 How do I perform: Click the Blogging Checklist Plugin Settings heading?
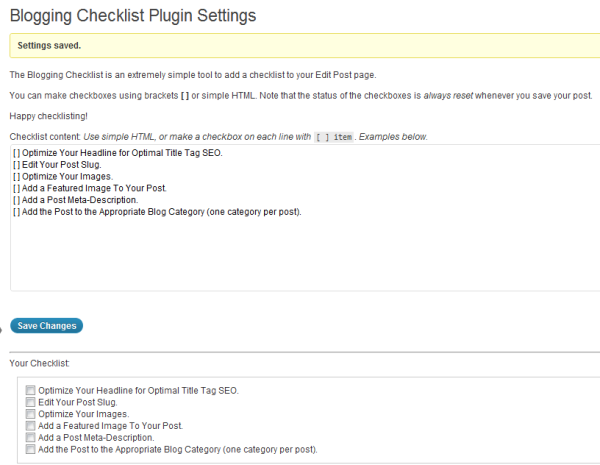click(x=133, y=16)
